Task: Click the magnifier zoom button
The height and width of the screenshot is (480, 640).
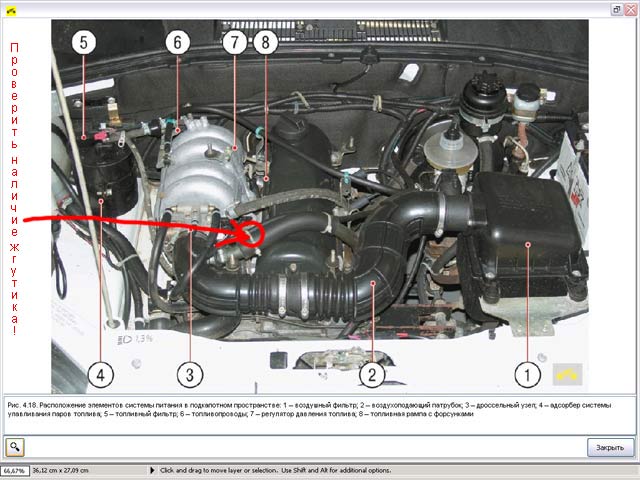Action: click(15, 447)
